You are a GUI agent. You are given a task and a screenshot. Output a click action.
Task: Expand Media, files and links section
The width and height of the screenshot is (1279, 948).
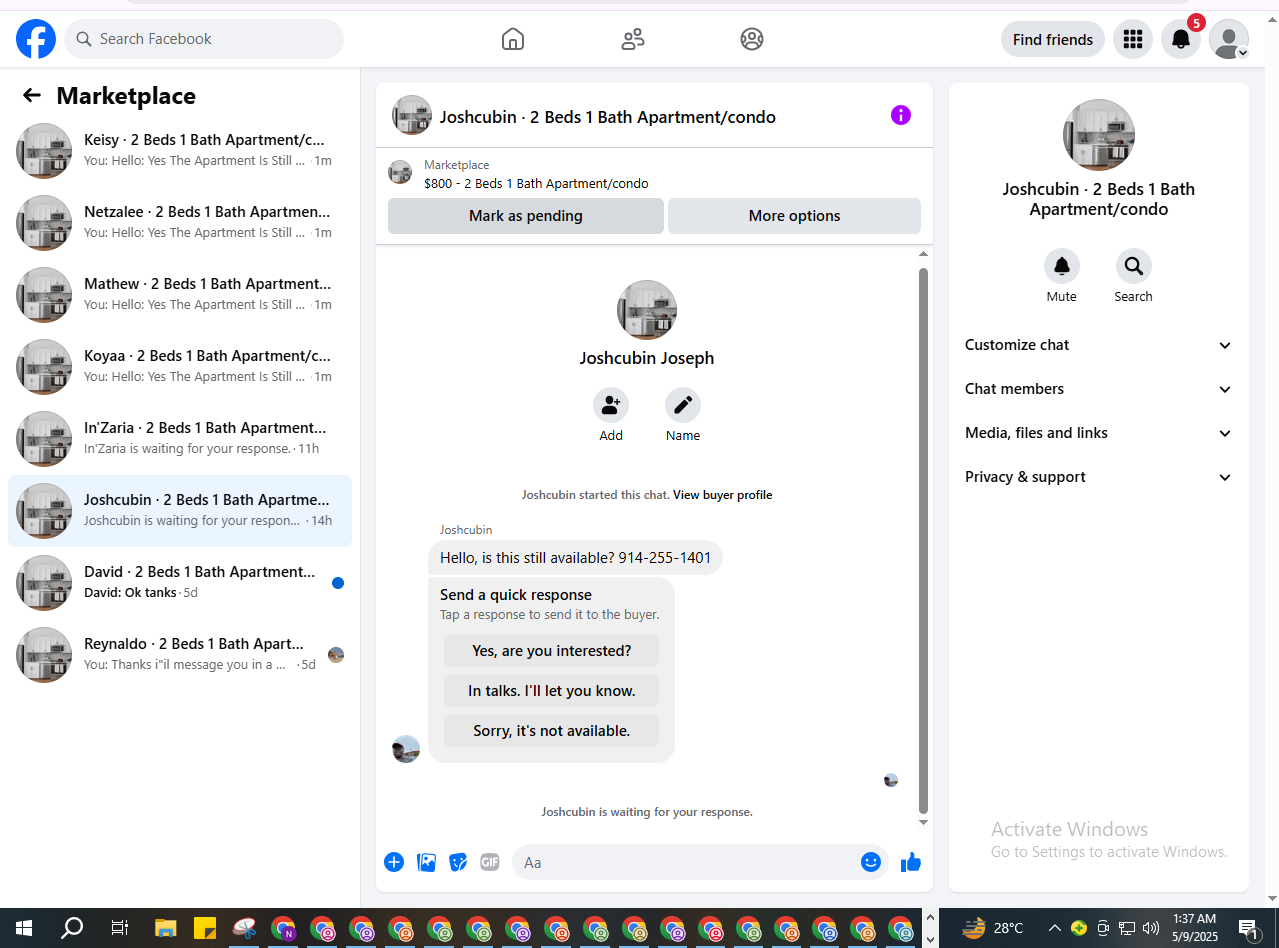click(1098, 433)
